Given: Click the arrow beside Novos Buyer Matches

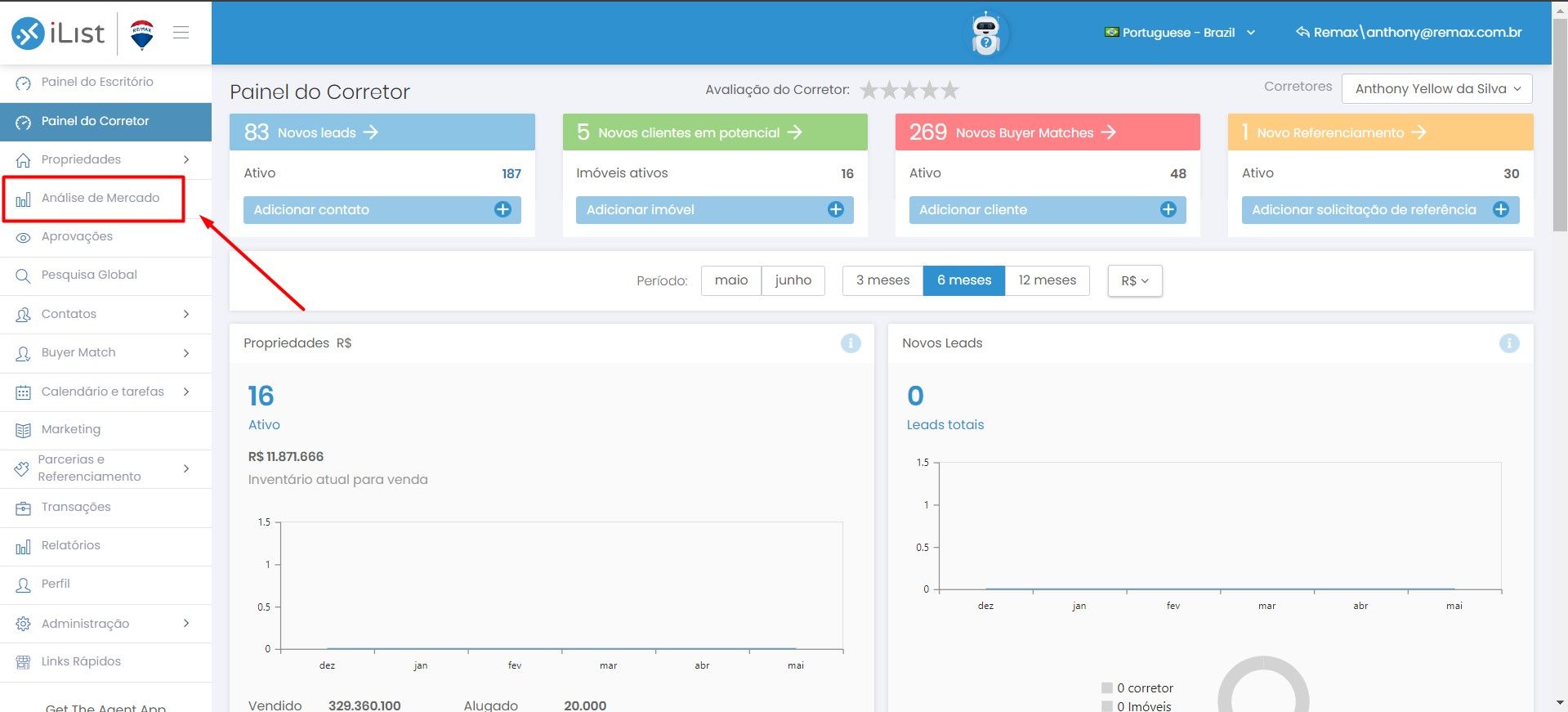Looking at the screenshot, I should 1108,132.
